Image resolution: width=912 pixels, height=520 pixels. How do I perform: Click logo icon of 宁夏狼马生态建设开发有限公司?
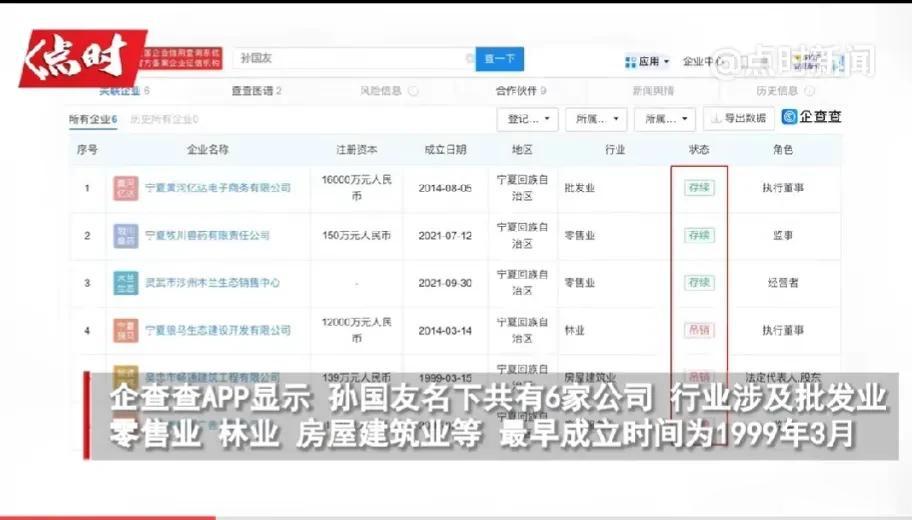tap(125, 330)
